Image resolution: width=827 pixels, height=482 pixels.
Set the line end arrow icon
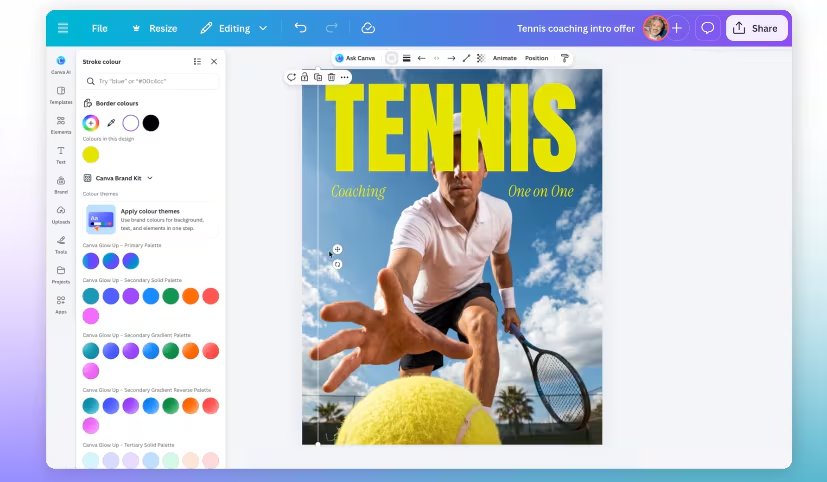point(451,58)
